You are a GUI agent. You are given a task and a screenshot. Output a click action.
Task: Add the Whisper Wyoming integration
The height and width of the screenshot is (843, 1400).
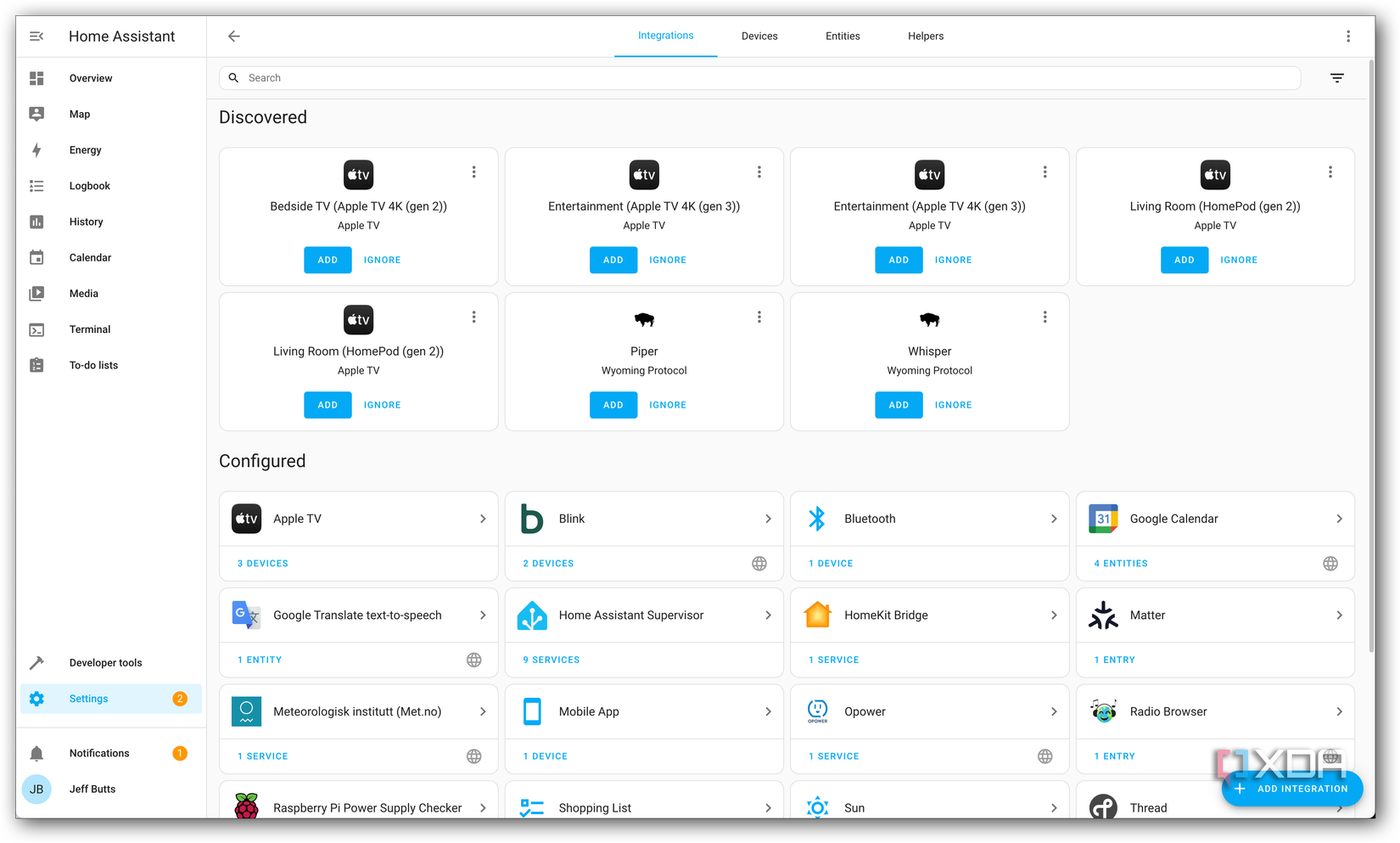click(x=899, y=405)
